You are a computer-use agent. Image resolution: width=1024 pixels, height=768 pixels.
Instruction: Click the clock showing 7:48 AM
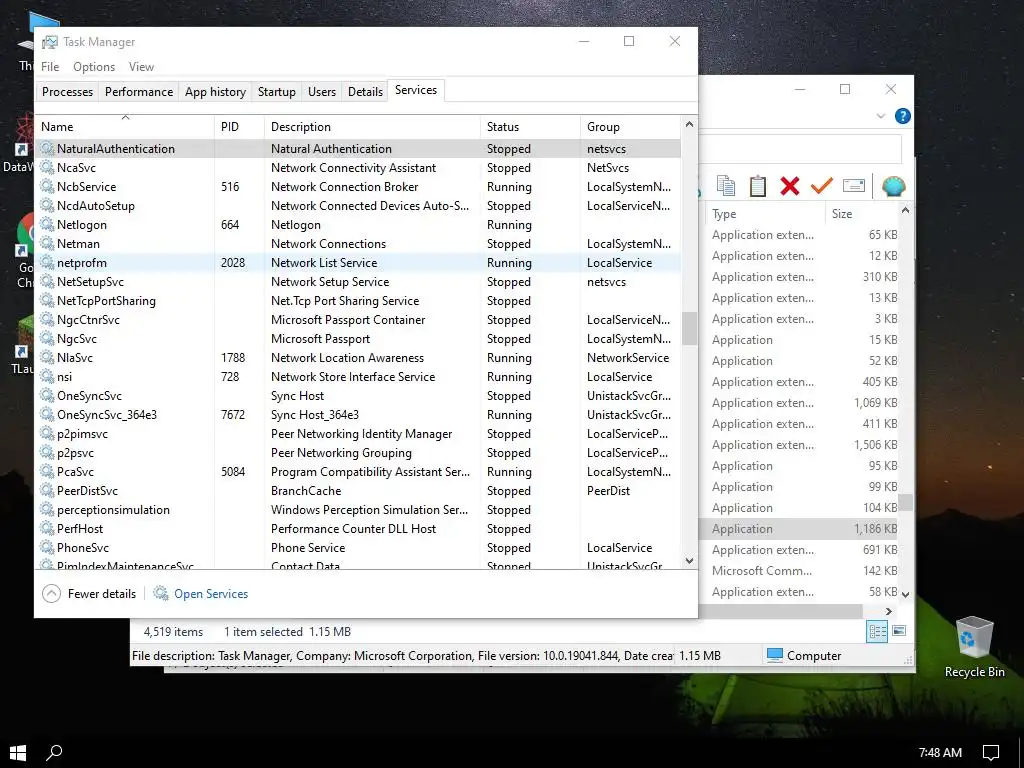pyautogui.click(x=940, y=752)
